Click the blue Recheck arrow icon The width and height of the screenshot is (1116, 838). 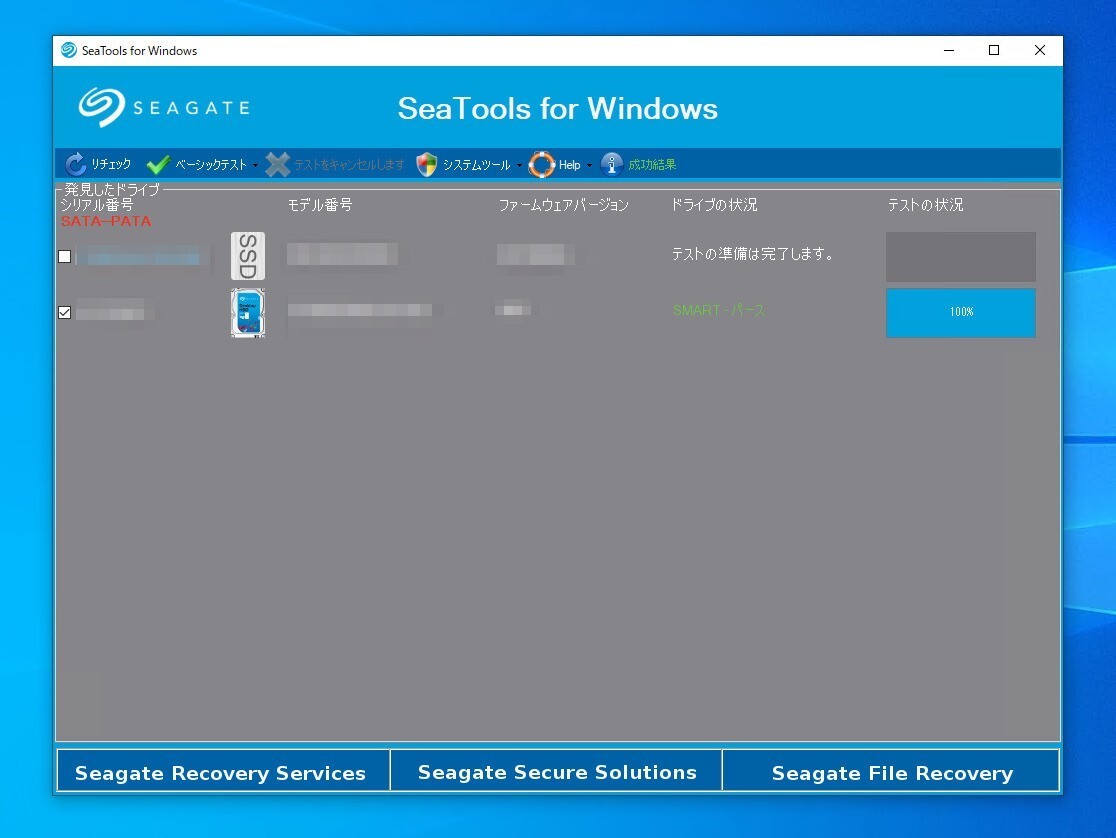(x=76, y=165)
